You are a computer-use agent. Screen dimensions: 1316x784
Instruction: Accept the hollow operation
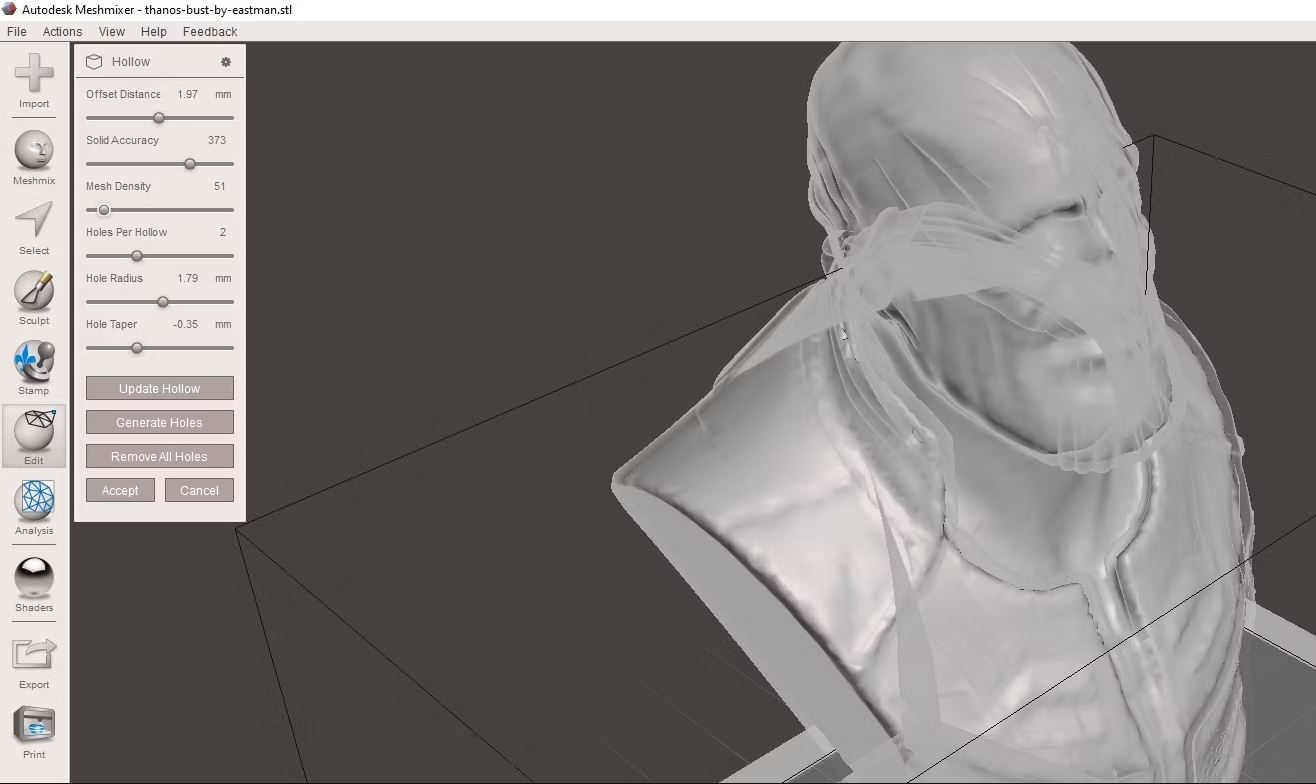[120, 490]
